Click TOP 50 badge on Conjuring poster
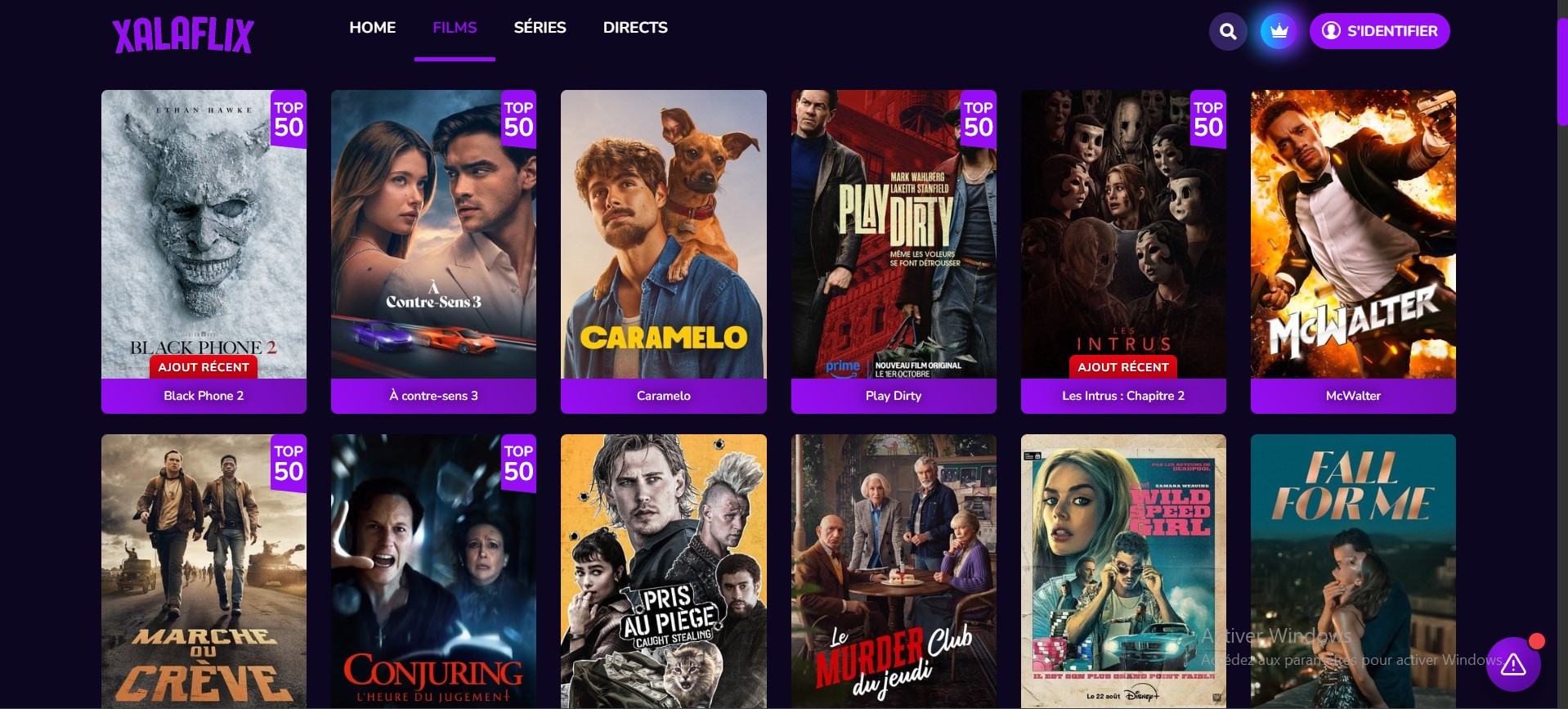Image resolution: width=1568 pixels, height=709 pixels. tap(518, 464)
